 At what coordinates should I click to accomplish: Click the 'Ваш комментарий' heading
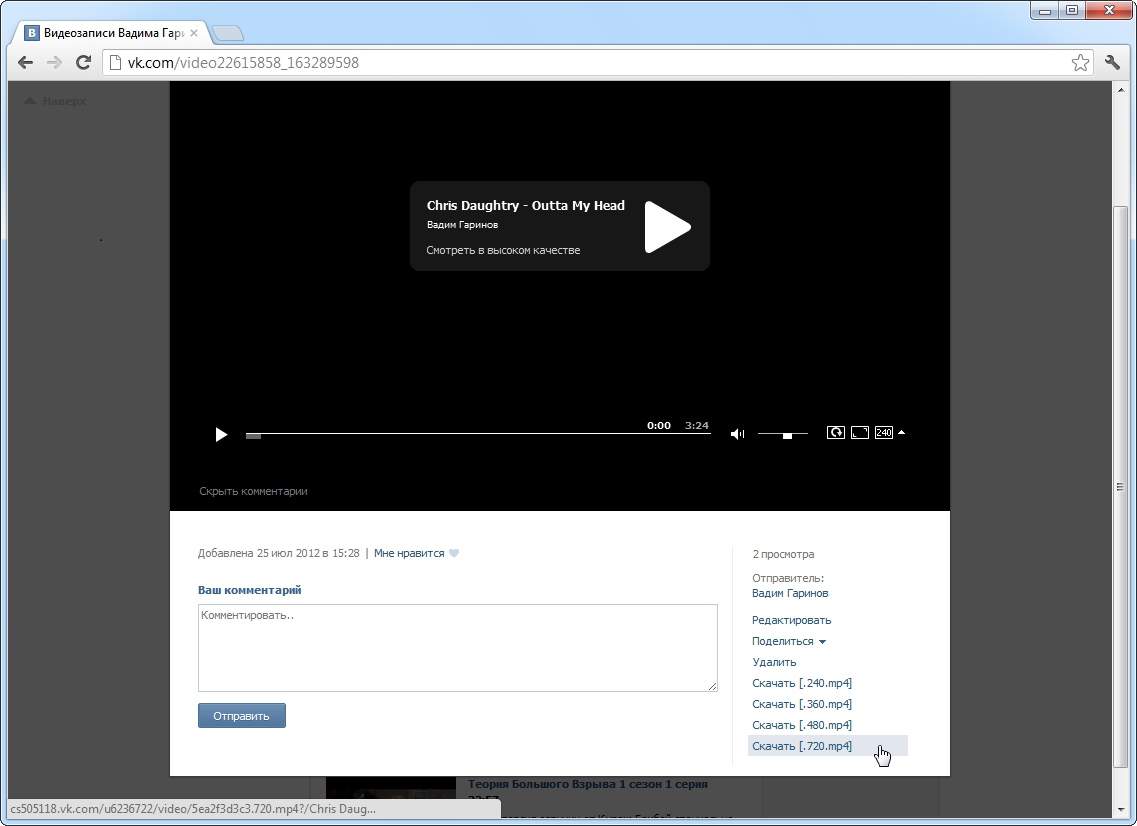point(249,590)
